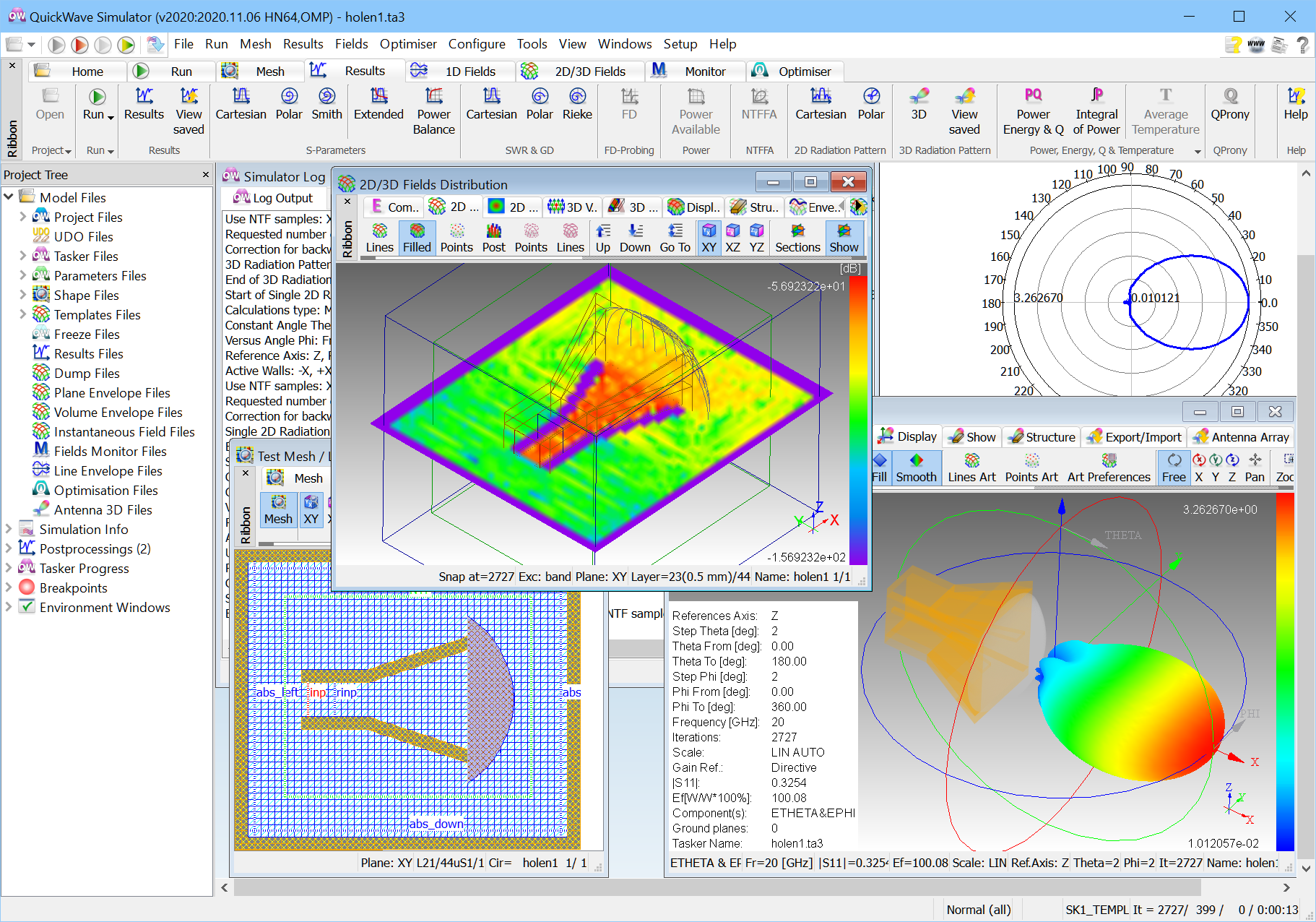The image size is (1316, 922).
Task: Open the Run dropdown arrow in ribbon
Action: point(111,117)
